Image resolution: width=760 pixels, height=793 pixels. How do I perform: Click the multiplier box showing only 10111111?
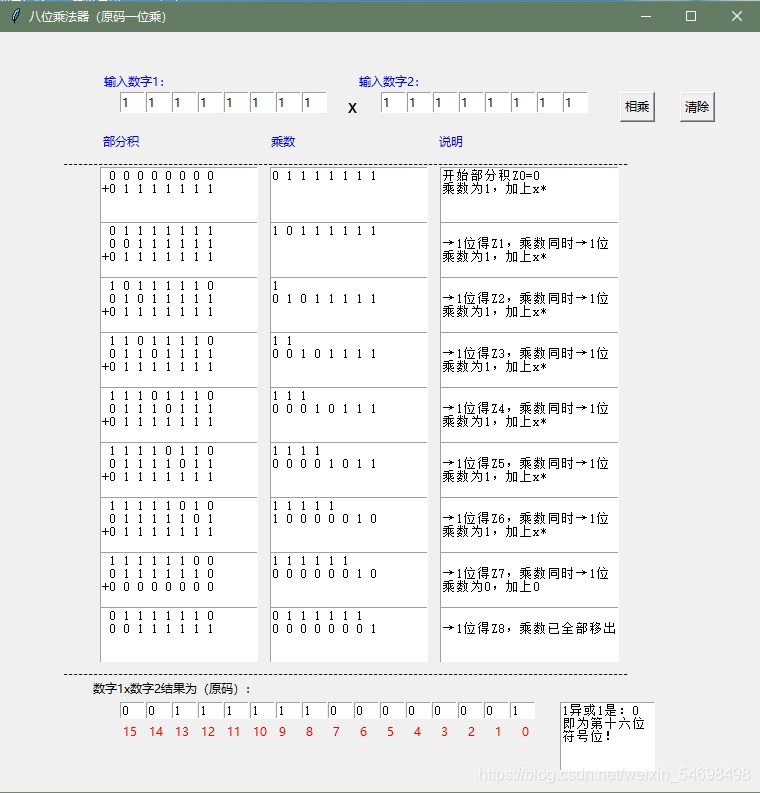(349, 250)
